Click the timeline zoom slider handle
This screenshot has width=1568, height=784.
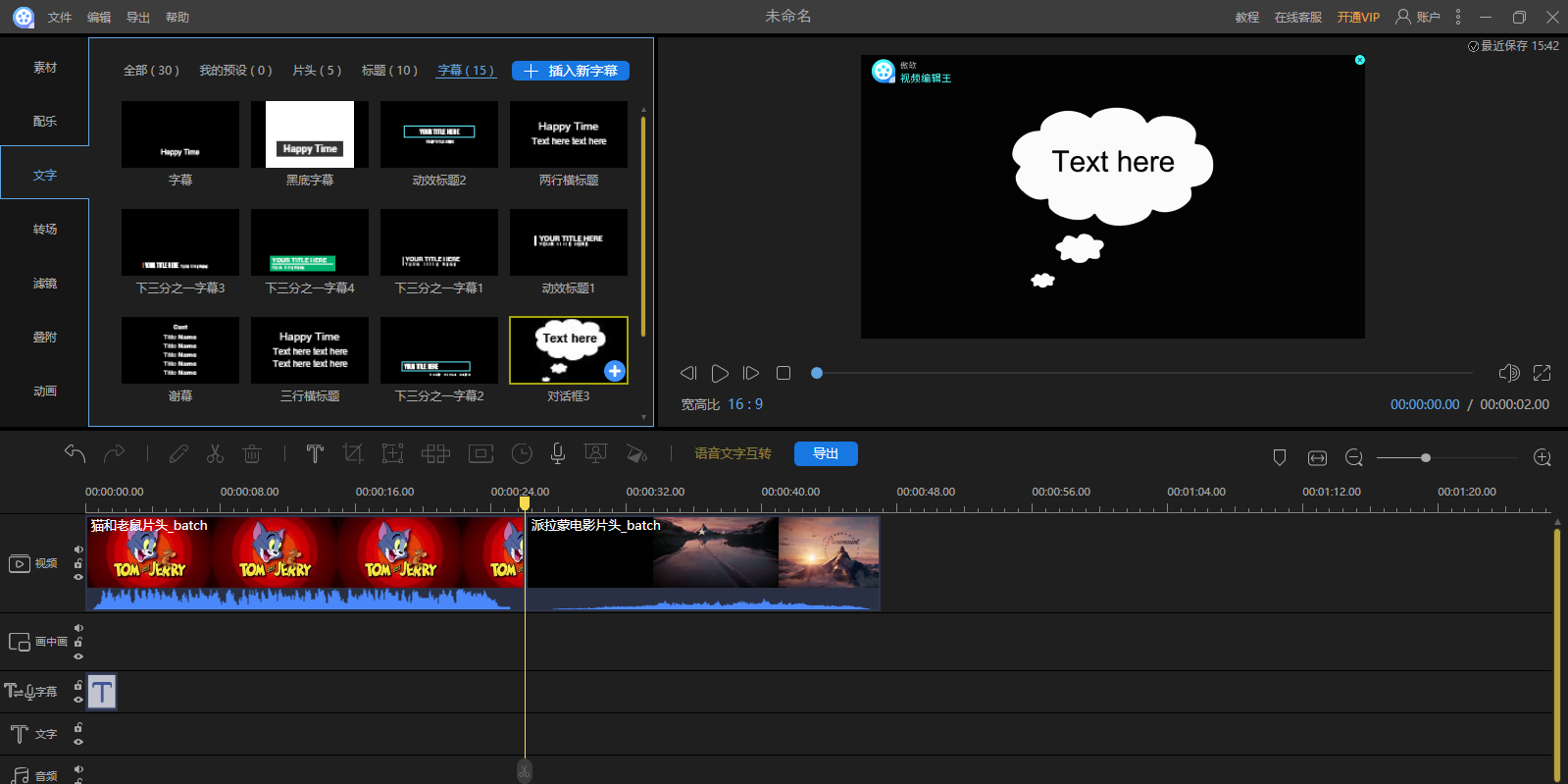[1426, 458]
